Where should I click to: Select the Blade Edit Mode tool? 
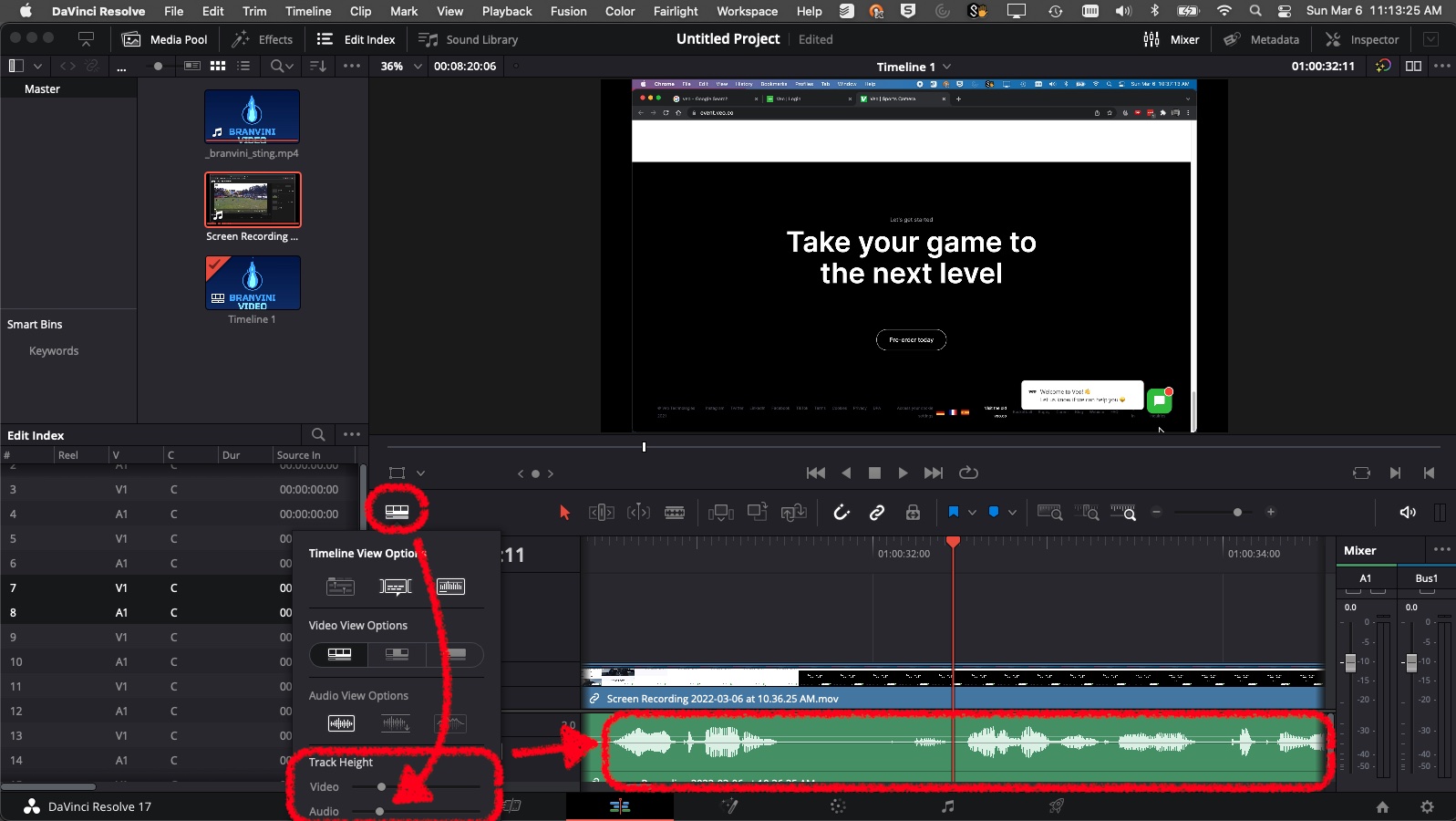pos(675,513)
